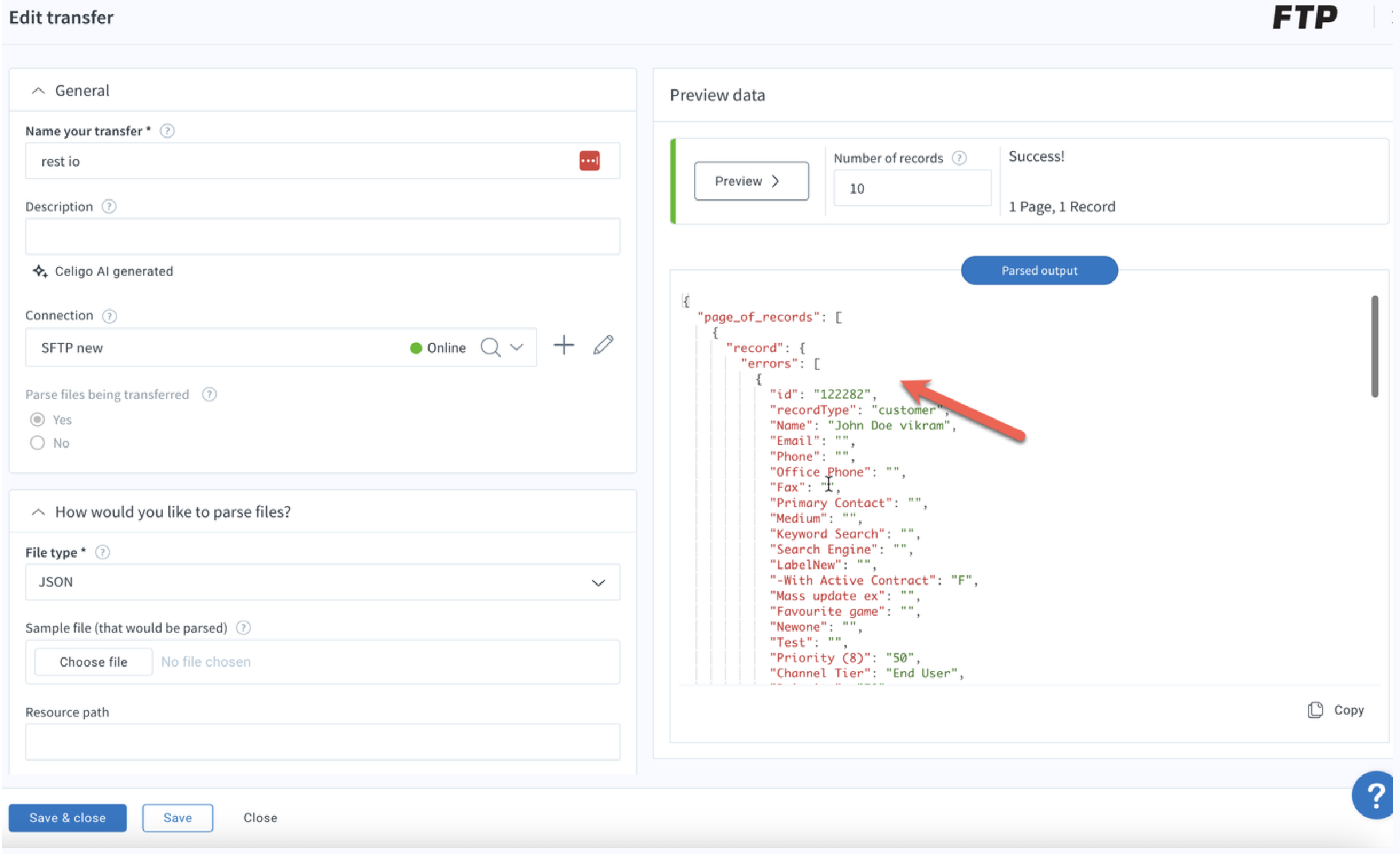Click the Description help icon
Image resolution: width=1400 pixels, height=854 pixels.
[x=109, y=206]
